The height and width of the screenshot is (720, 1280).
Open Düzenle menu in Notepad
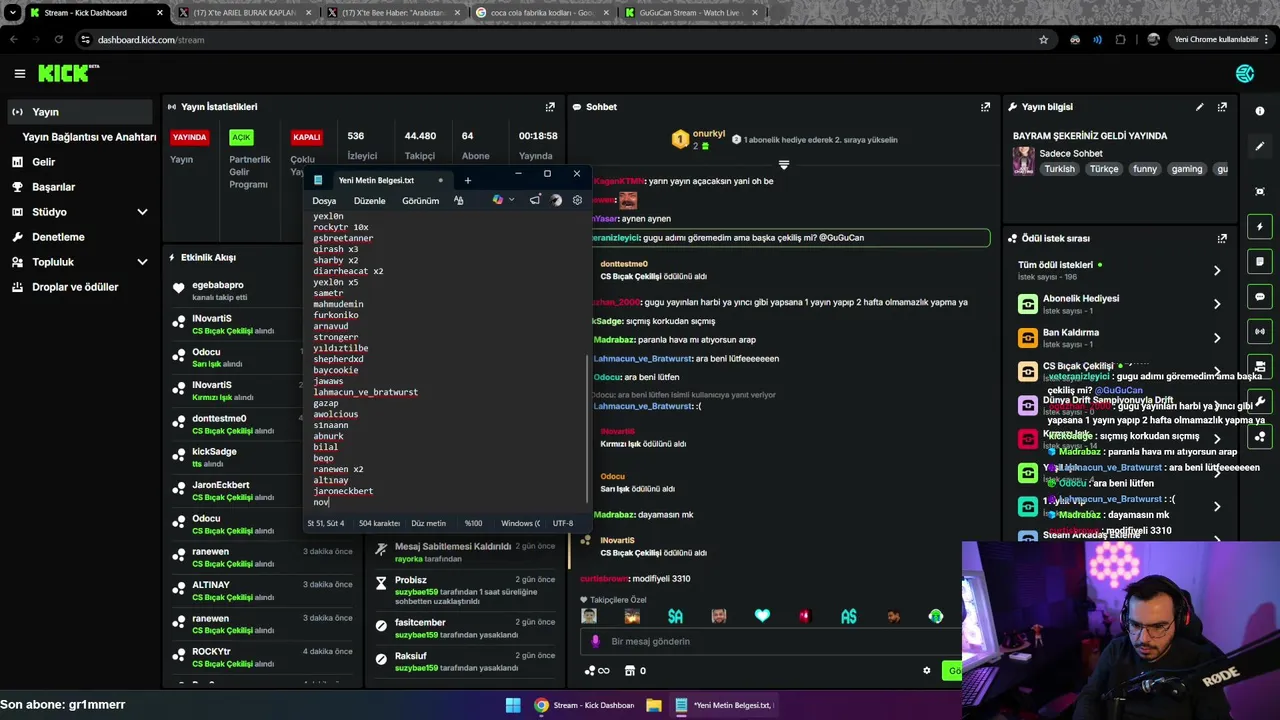point(369,201)
